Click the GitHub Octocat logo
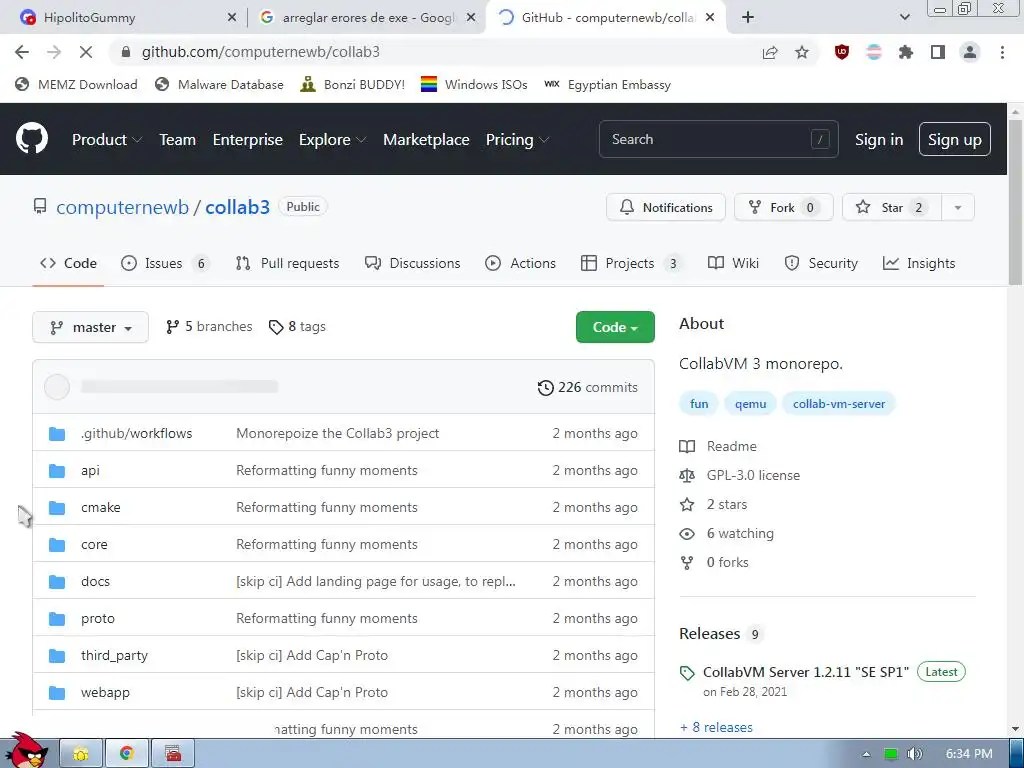Screen dimensions: 1024x768 click(x=31, y=138)
